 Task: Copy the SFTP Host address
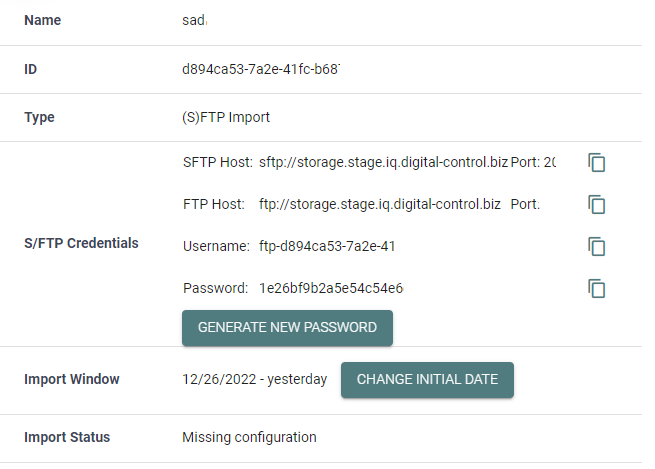[597, 162]
